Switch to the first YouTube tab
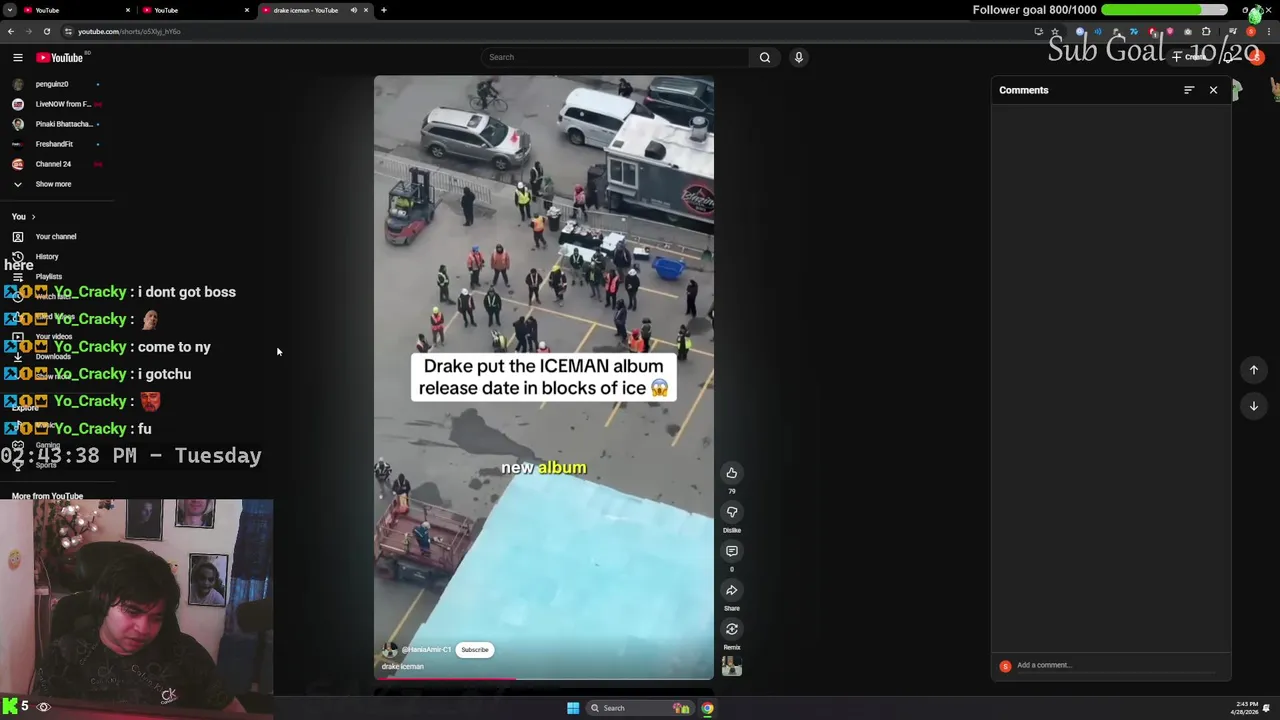 click(75, 10)
